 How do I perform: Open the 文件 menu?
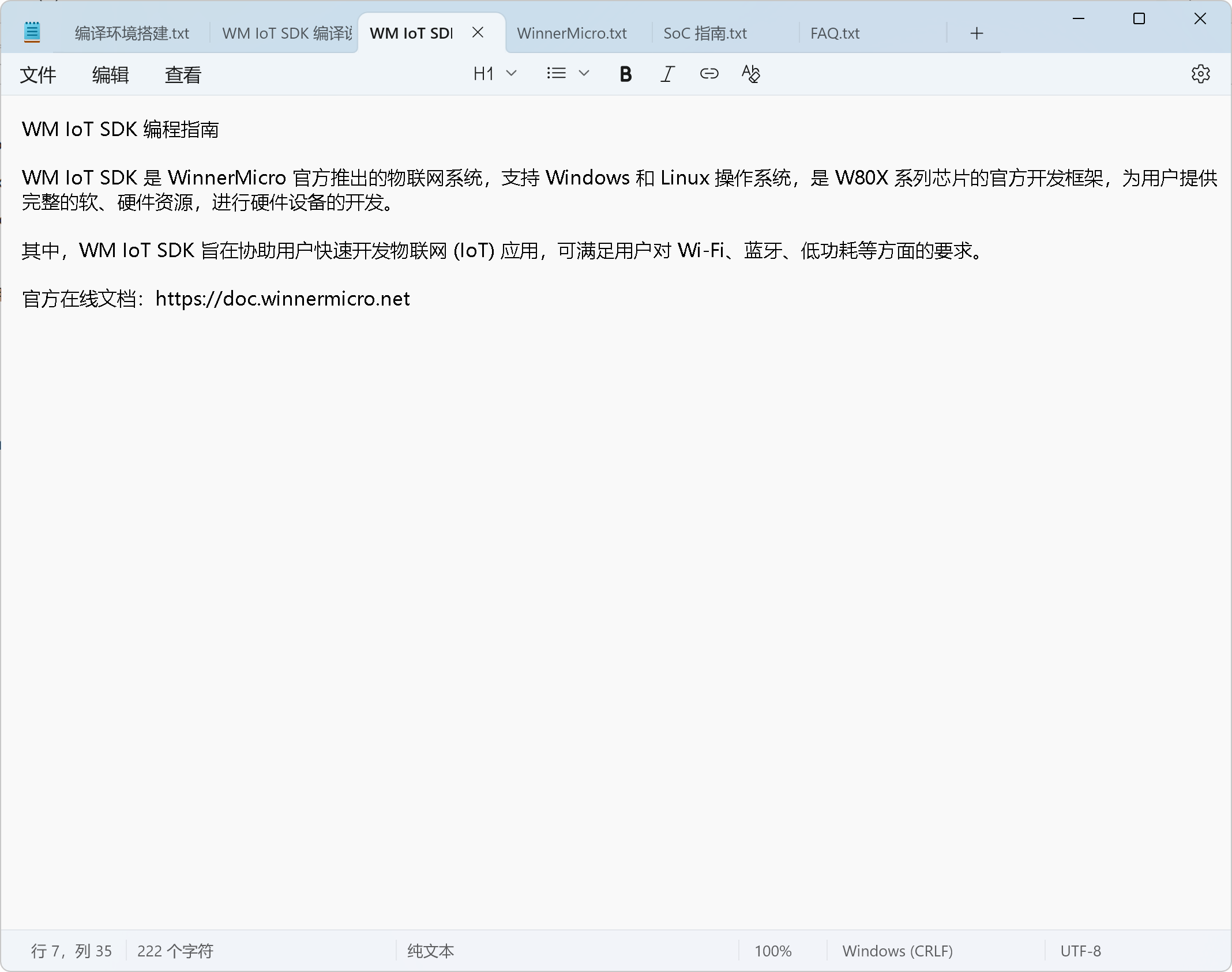pos(38,75)
